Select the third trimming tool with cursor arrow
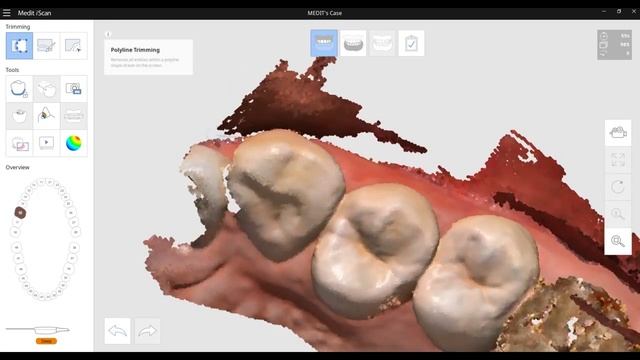 pos(73,46)
